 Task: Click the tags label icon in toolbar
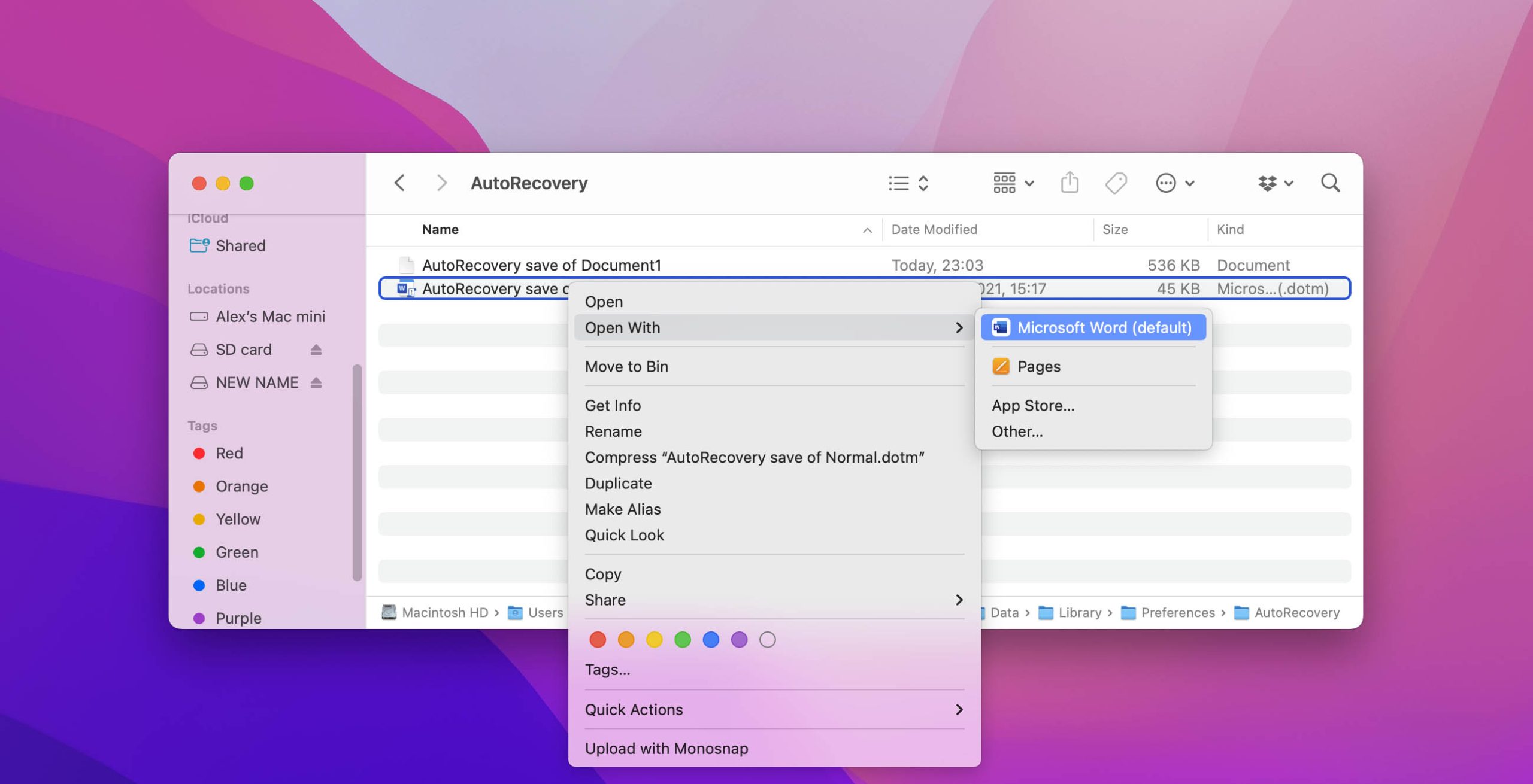coord(1117,183)
